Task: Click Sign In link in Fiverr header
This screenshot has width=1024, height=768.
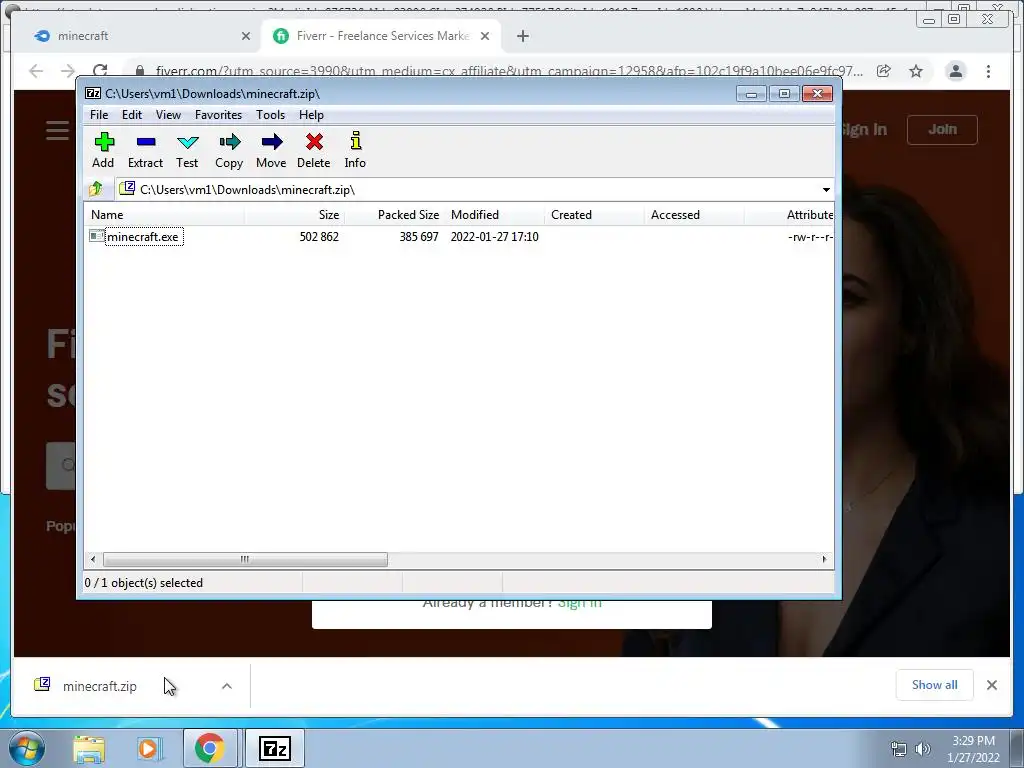Action: click(865, 129)
